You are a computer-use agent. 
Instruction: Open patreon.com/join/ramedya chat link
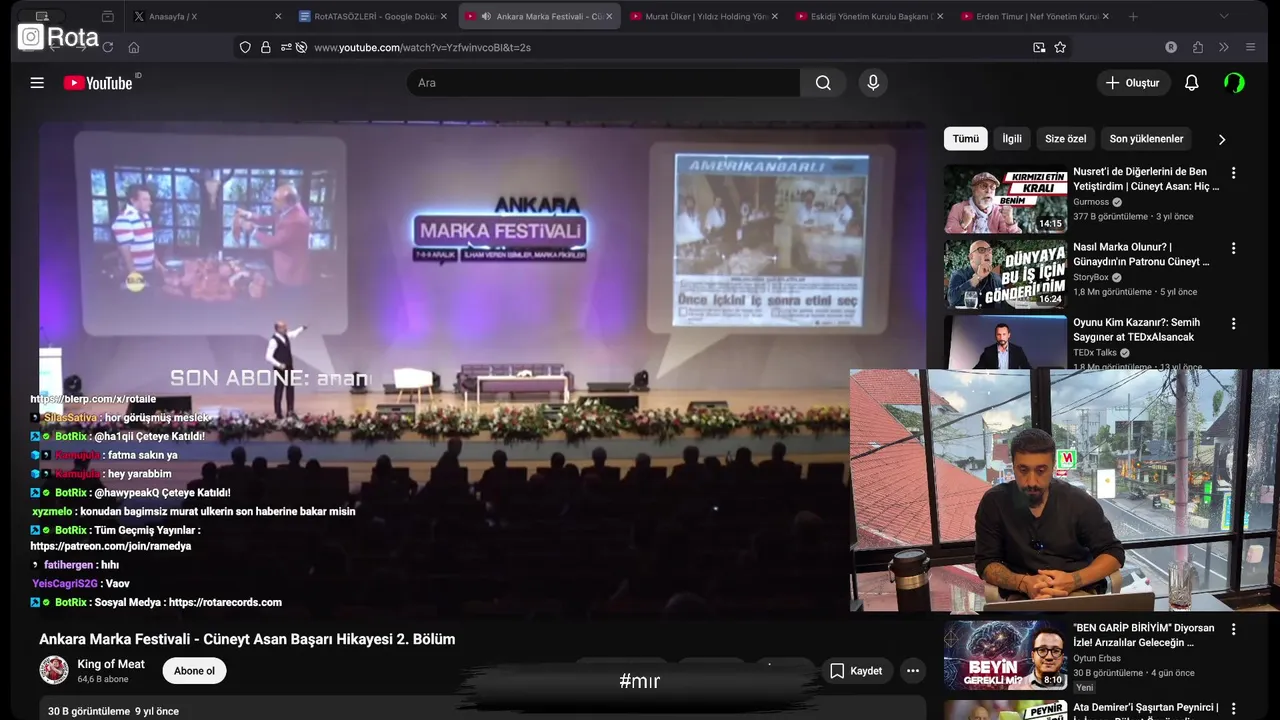[x=110, y=547]
